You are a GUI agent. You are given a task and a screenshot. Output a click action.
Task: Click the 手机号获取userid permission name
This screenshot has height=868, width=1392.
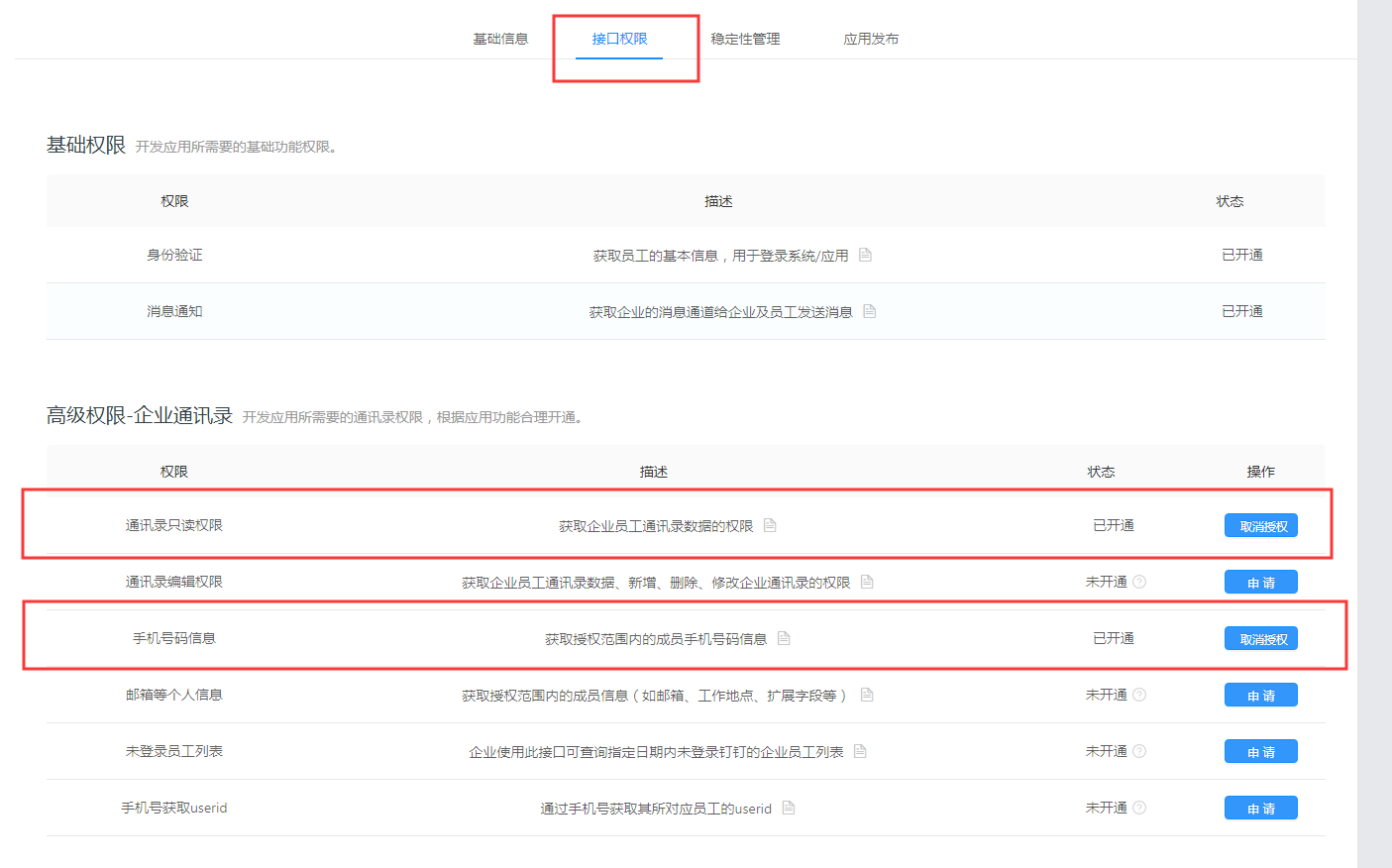[x=174, y=808]
